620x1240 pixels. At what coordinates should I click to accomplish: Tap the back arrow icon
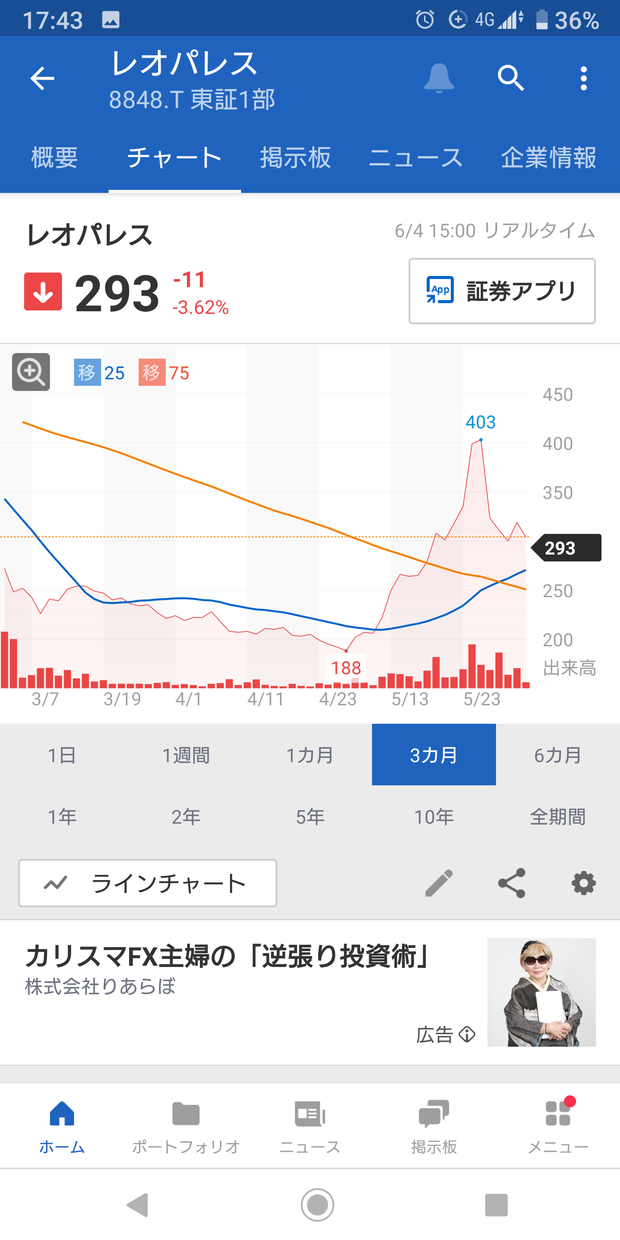pos(42,79)
